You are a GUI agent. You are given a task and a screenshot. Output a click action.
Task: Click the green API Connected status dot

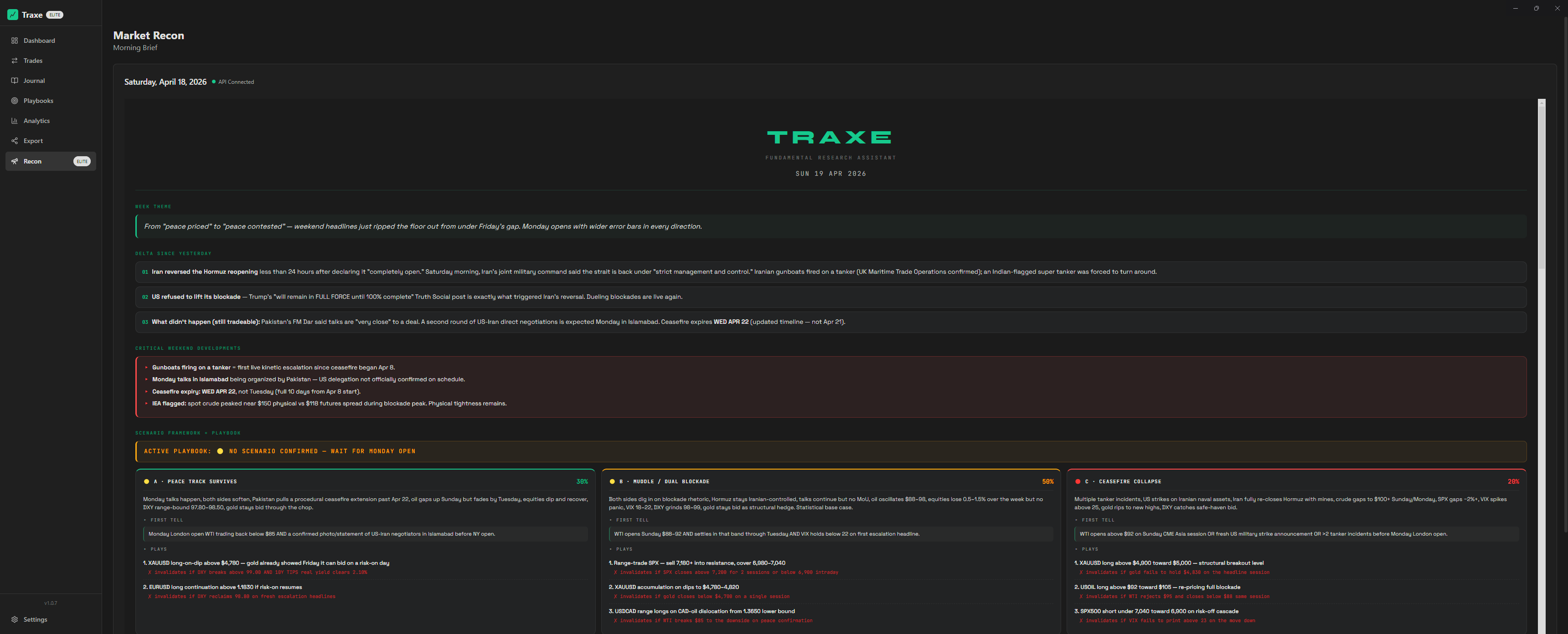tap(214, 82)
